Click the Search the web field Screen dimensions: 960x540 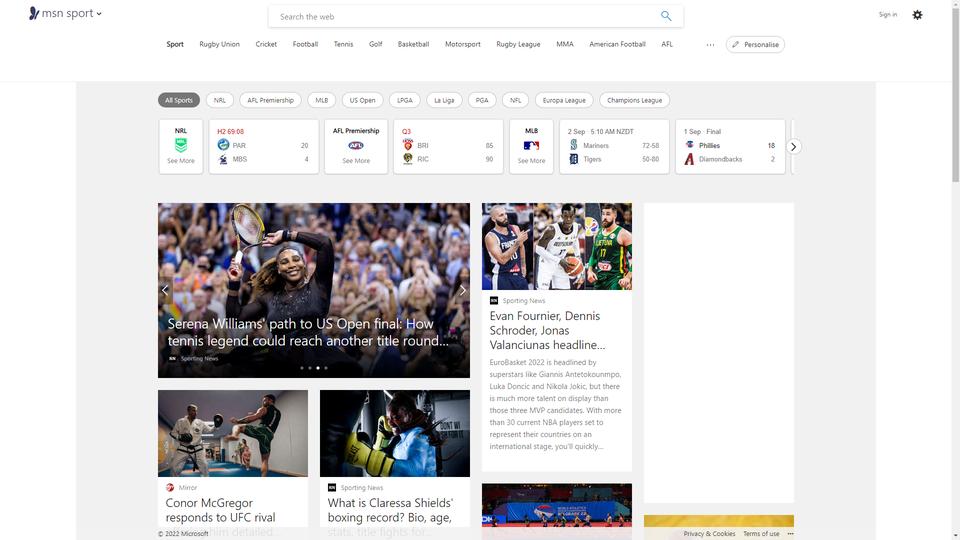click(468, 17)
